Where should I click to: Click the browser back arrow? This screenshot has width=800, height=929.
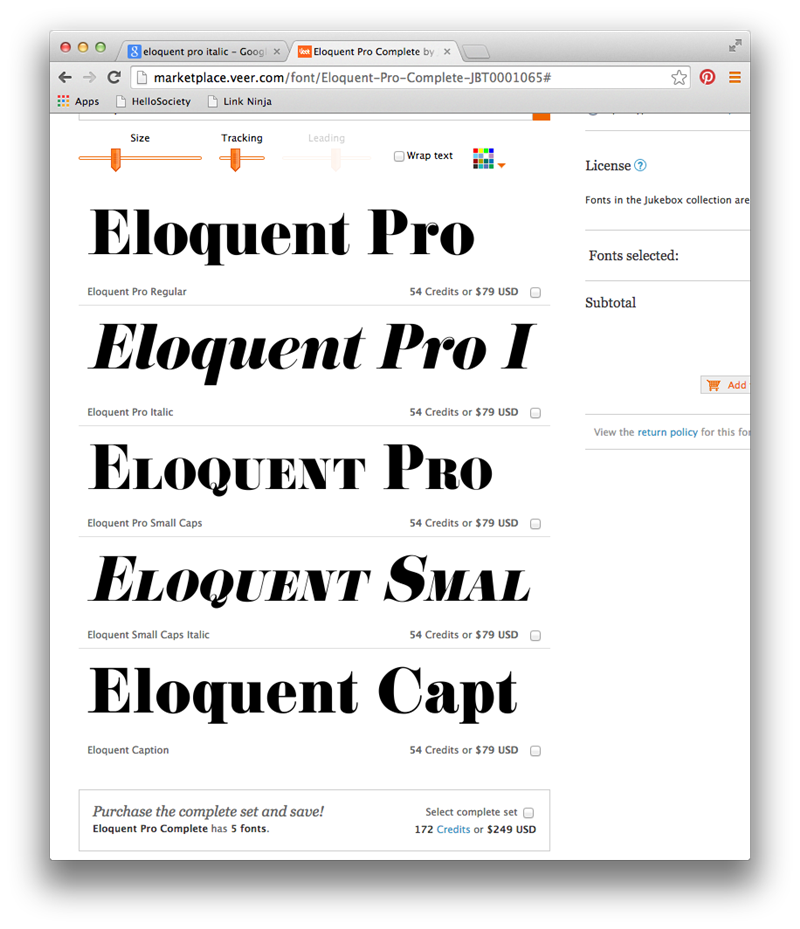pyautogui.click(x=65, y=78)
